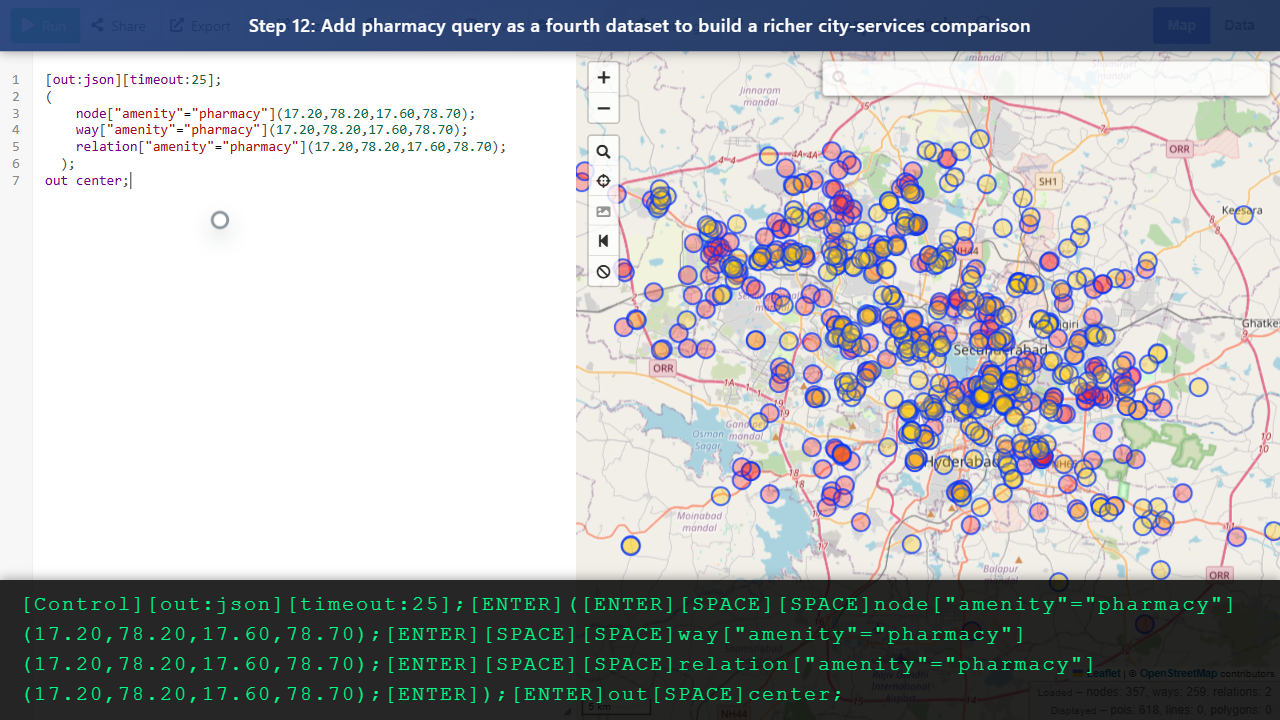Zoom in using the plus control
Image resolution: width=1280 pixels, height=720 pixels.
[603, 77]
